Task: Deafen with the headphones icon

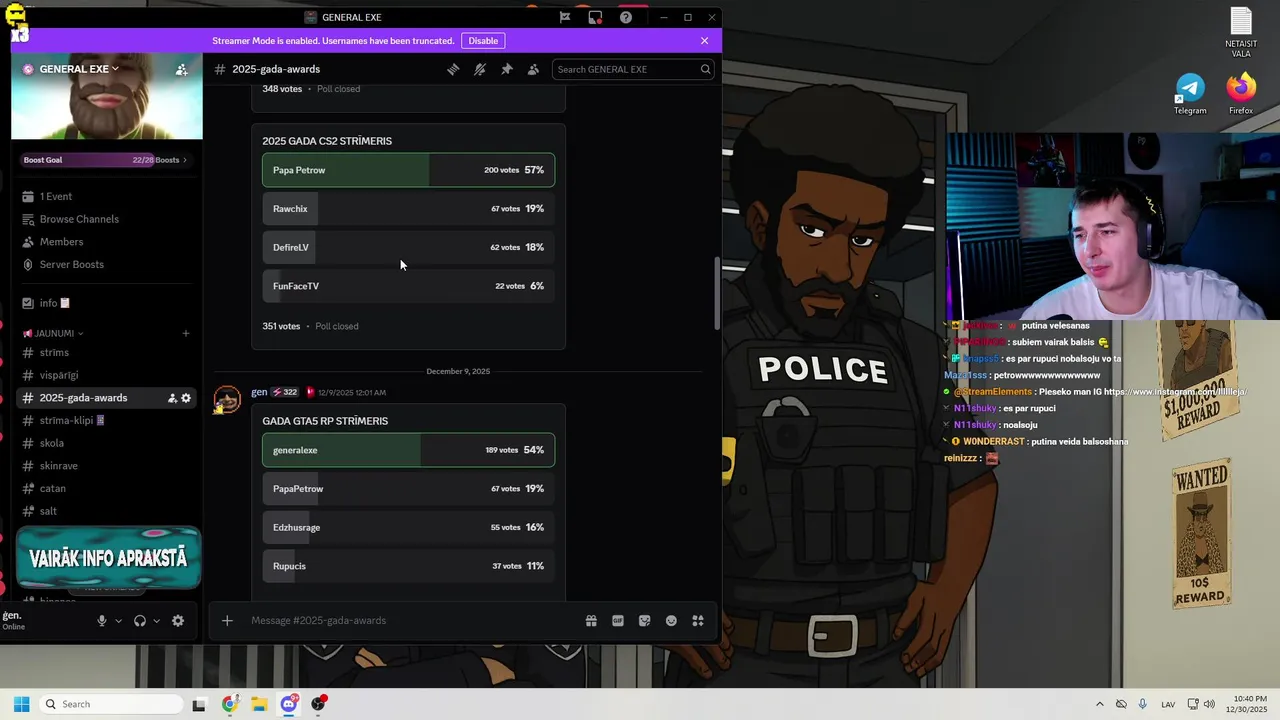Action: (140, 620)
